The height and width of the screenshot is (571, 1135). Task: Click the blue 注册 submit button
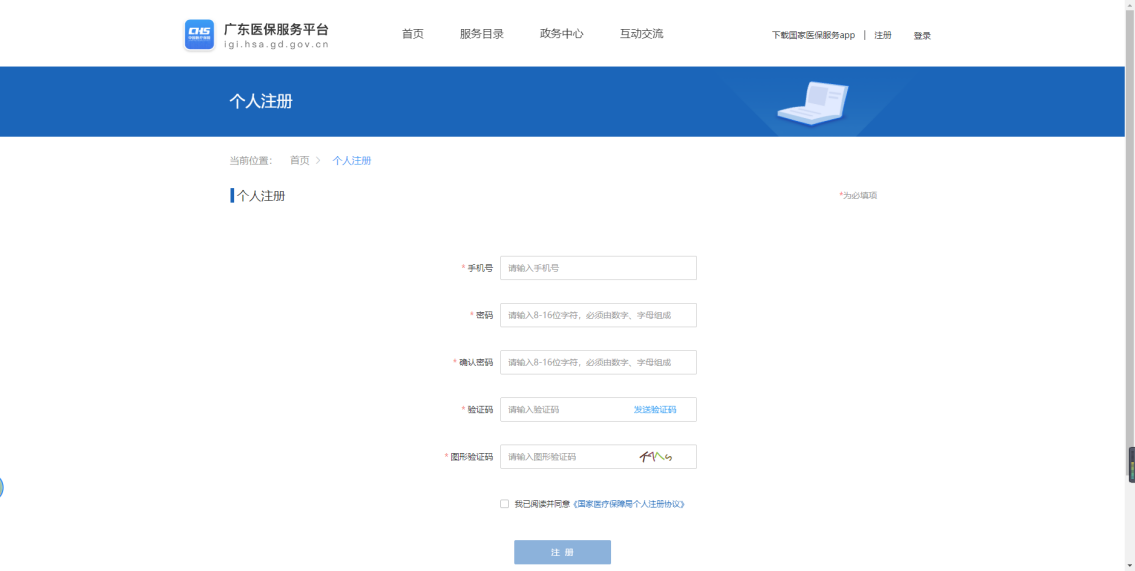click(562, 552)
